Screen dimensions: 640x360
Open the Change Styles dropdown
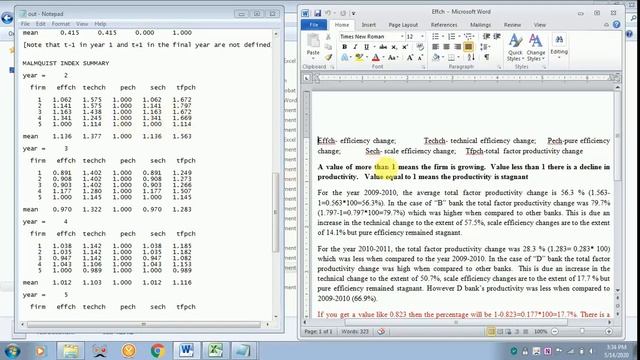536,47
